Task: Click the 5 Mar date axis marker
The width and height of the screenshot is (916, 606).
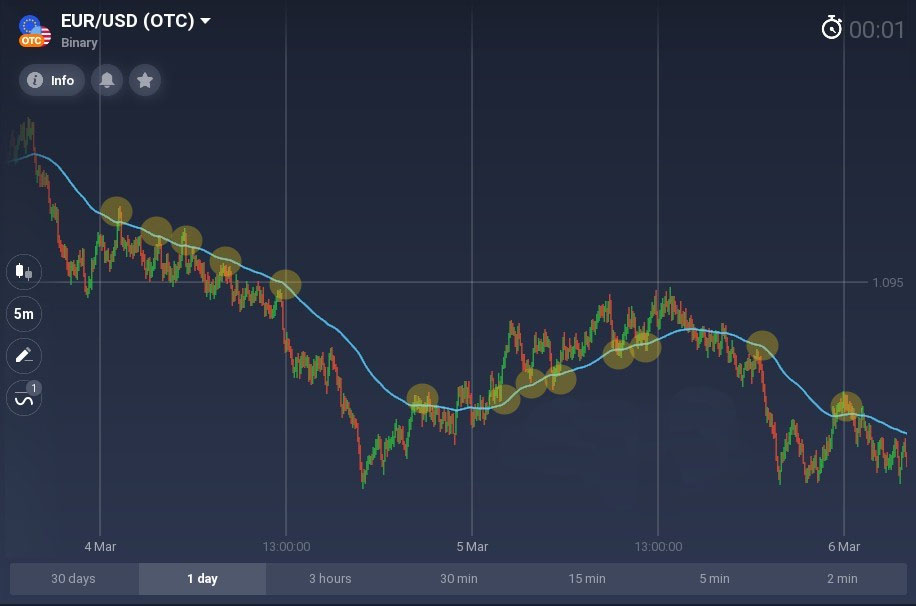Action: point(472,546)
